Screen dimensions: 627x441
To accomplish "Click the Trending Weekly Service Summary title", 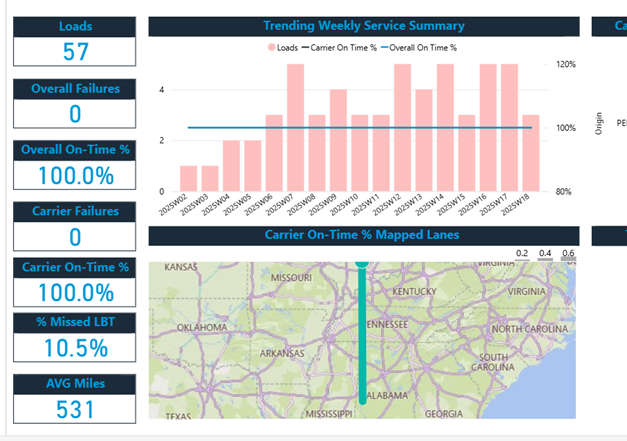I will click(x=364, y=26).
